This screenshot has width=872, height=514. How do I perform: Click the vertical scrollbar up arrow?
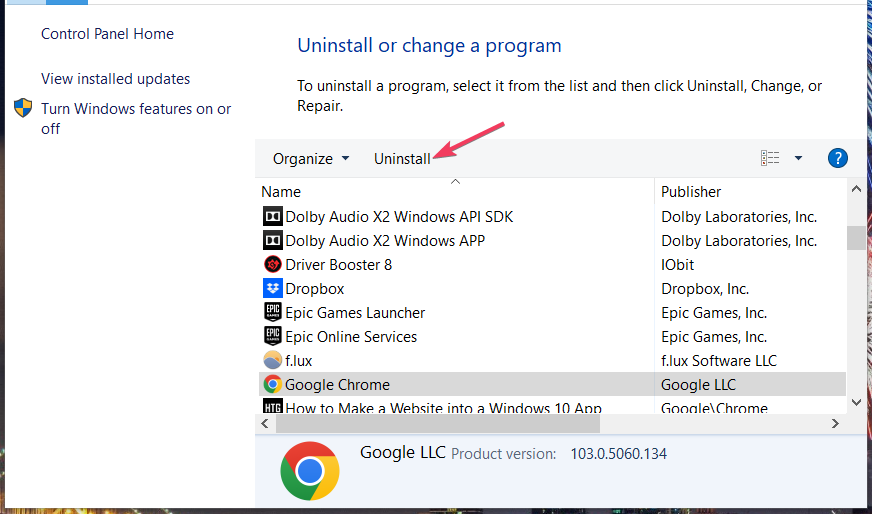click(x=856, y=190)
